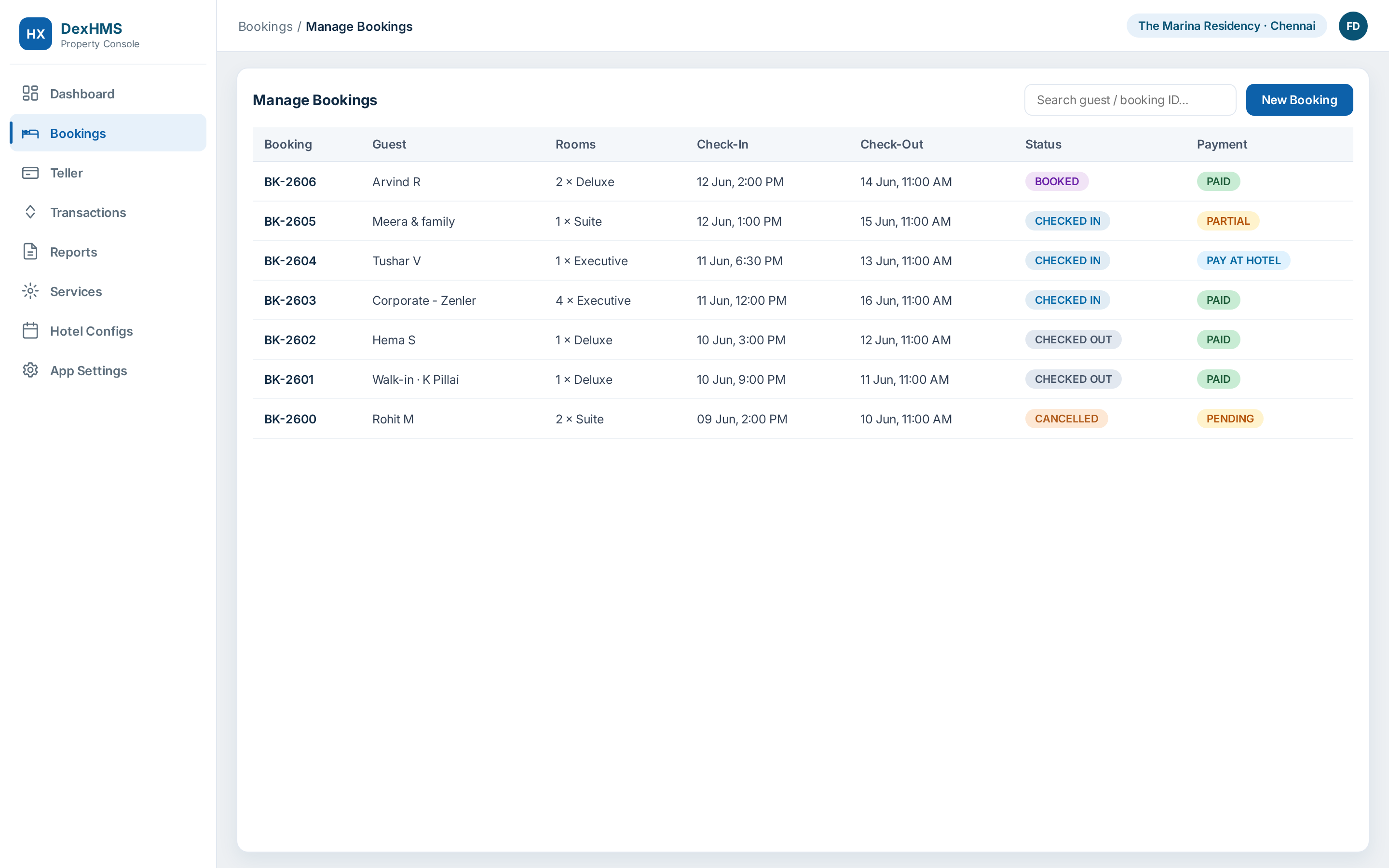Open booking BK-2600

click(290, 420)
